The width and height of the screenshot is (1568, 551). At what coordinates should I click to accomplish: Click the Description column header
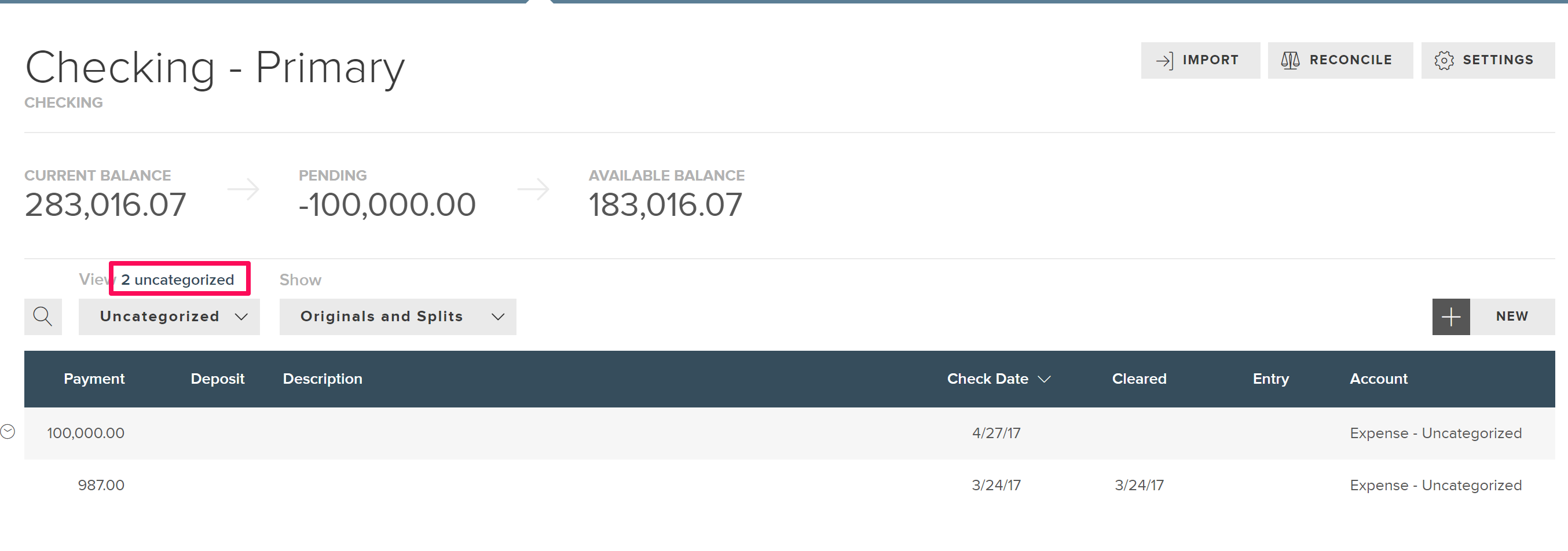pos(322,379)
